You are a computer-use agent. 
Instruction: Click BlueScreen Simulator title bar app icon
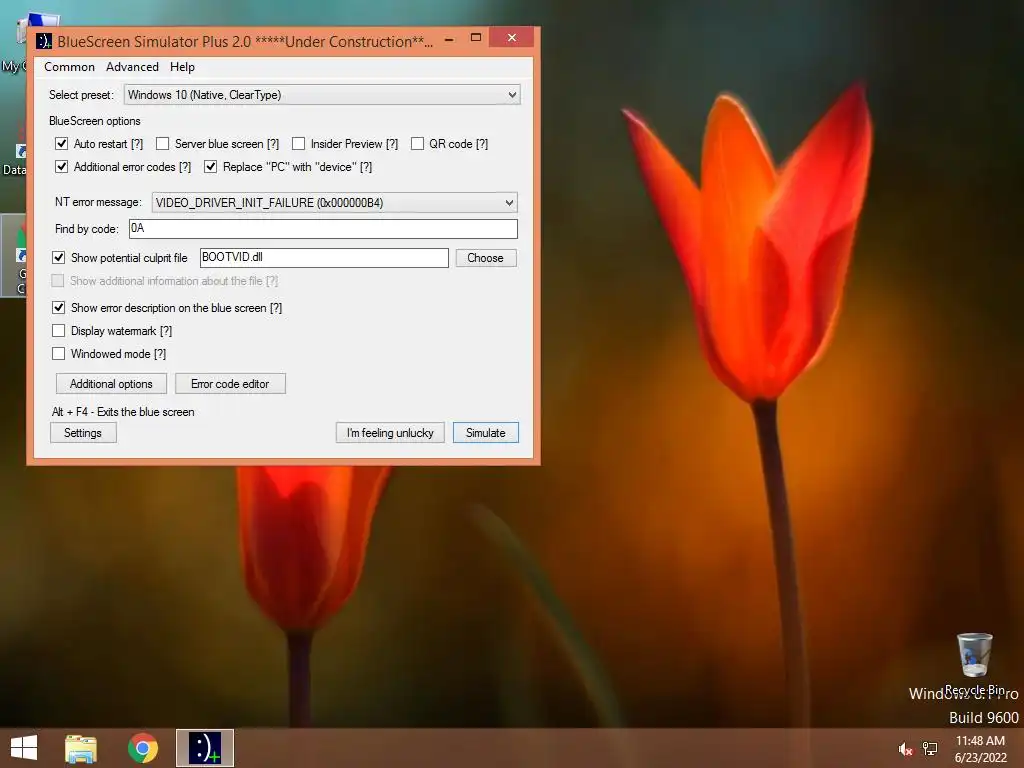(44, 41)
